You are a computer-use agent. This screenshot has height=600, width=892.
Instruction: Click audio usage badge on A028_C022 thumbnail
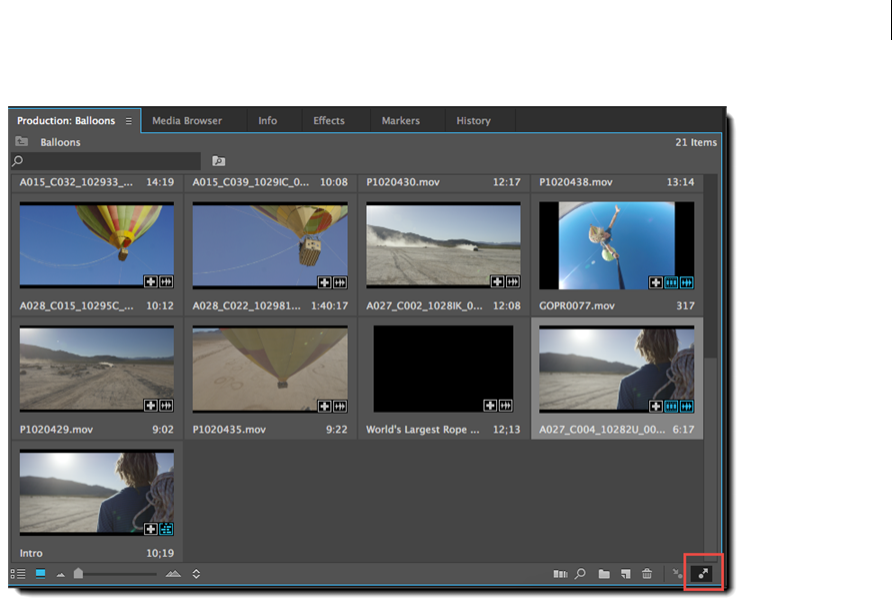point(340,282)
